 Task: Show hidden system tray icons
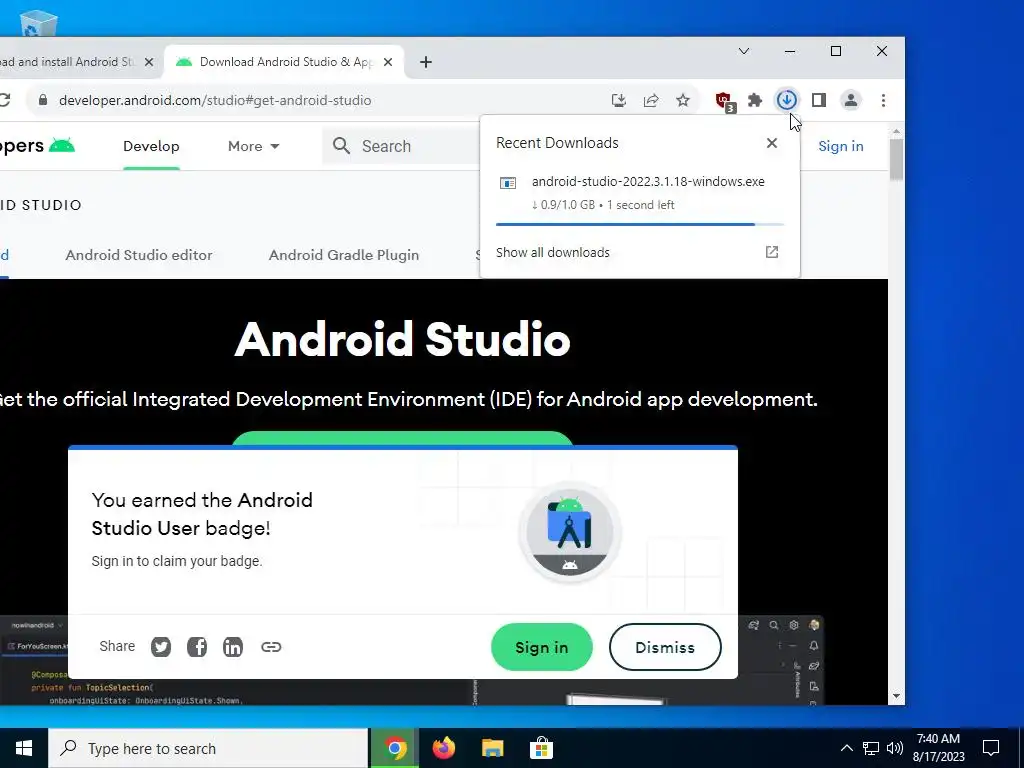[846, 748]
